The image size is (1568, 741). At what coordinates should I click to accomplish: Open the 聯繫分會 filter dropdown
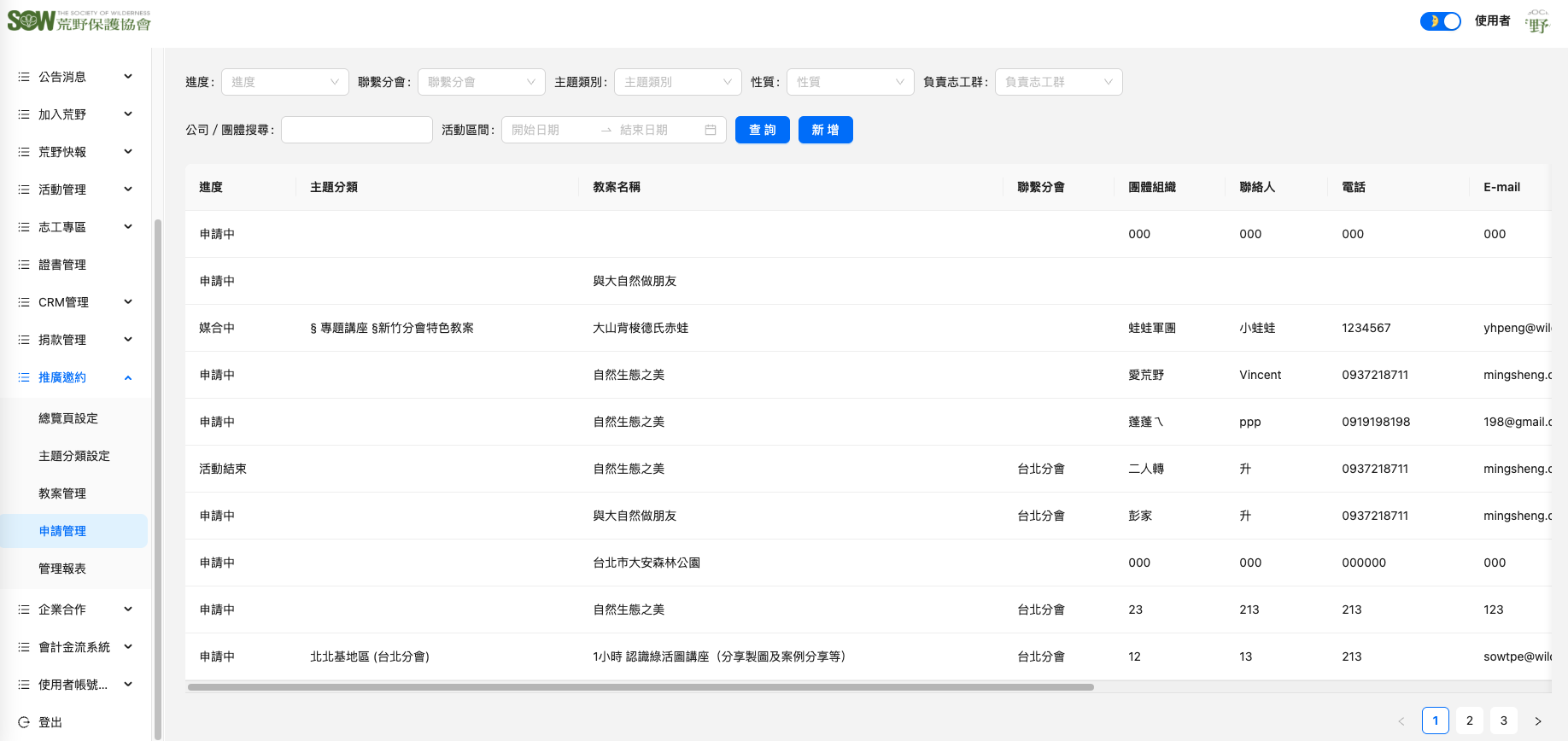[481, 82]
